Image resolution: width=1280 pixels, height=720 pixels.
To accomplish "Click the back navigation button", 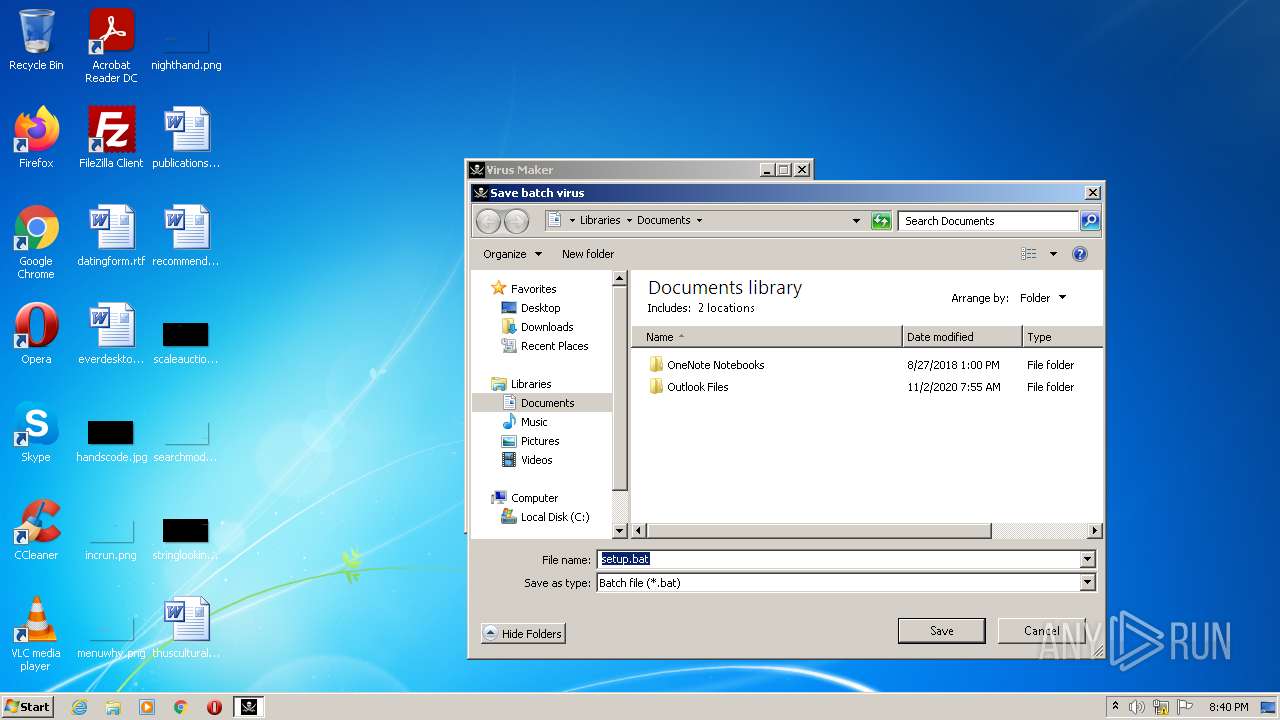I will point(488,221).
